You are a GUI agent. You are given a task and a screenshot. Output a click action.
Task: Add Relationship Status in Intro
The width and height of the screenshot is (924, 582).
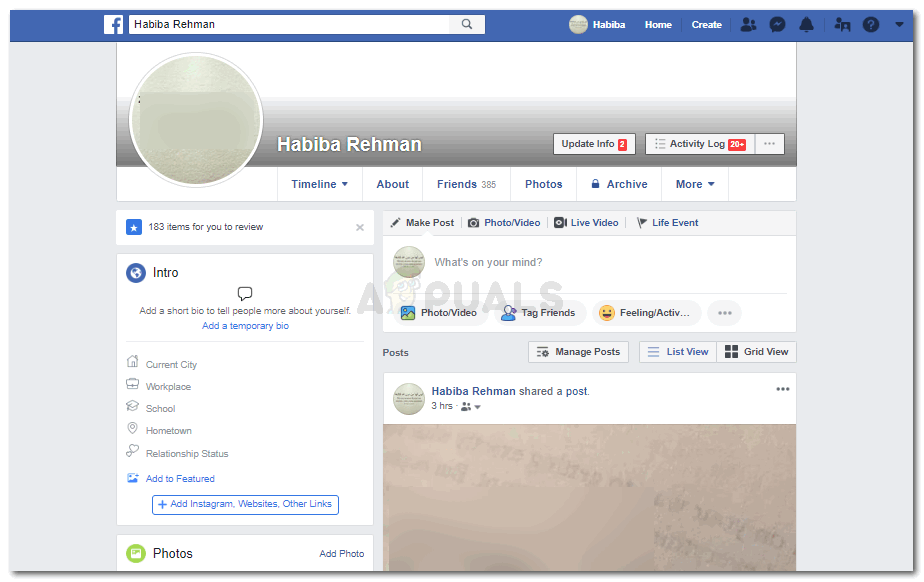tap(187, 453)
